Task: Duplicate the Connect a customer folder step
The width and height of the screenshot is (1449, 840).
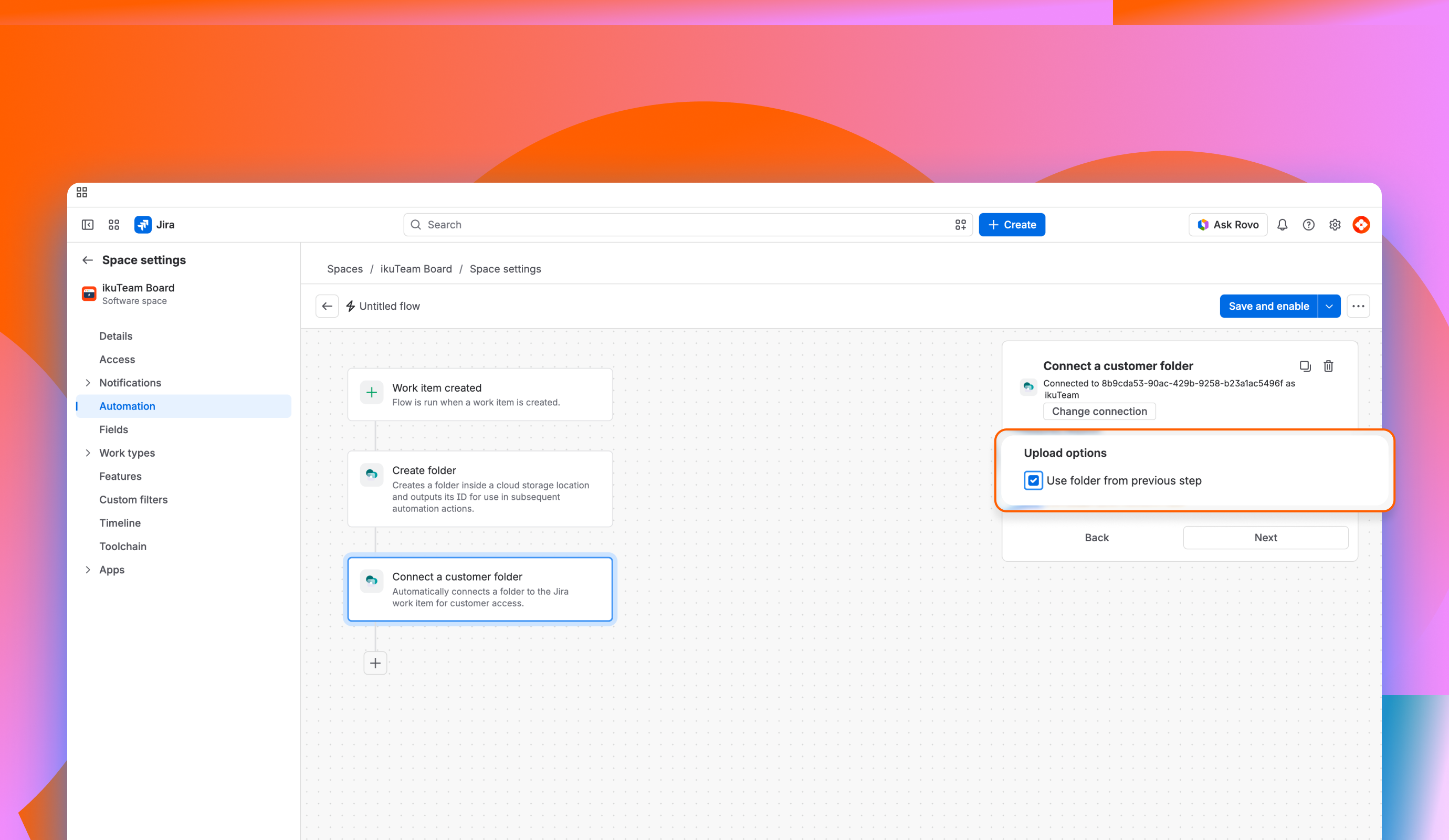Action: pyautogui.click(x=1305, y=366)
